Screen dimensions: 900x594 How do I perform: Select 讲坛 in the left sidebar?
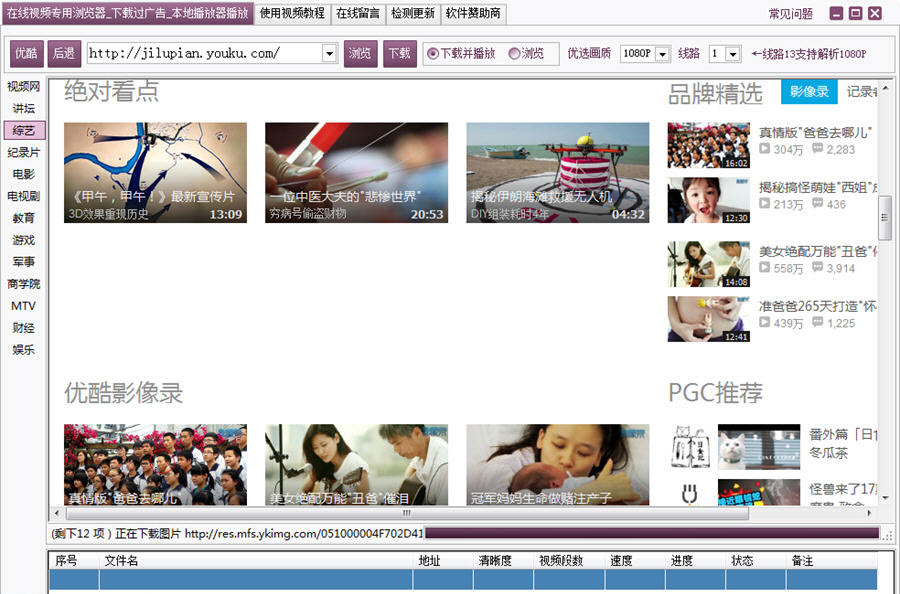24,108
